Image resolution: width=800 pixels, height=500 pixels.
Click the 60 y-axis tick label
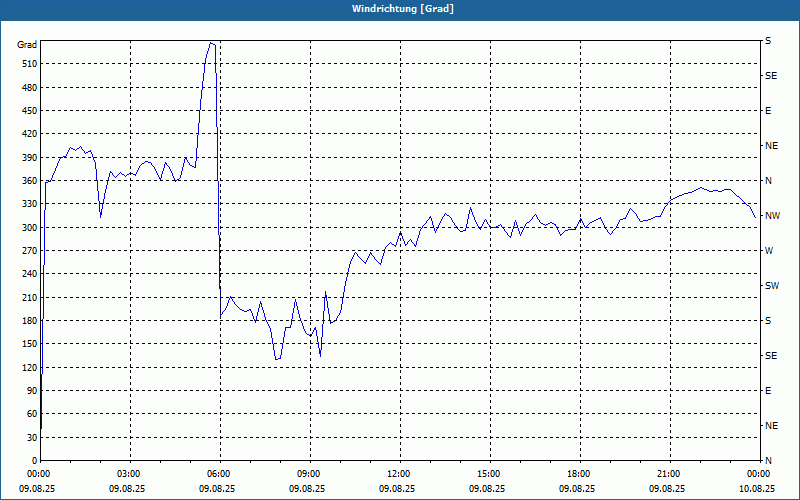(32, 414)
